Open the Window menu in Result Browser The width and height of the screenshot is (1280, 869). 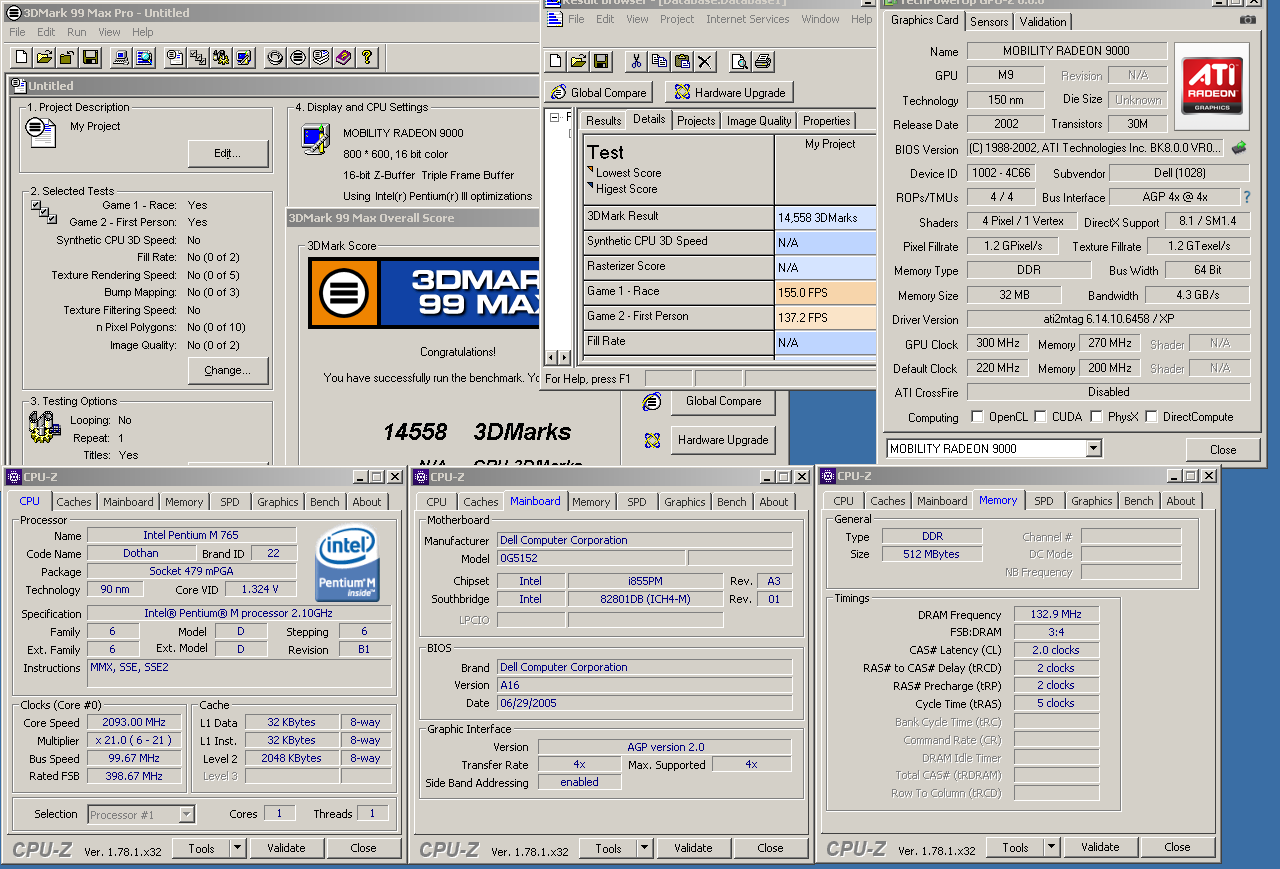pos(821,19)
